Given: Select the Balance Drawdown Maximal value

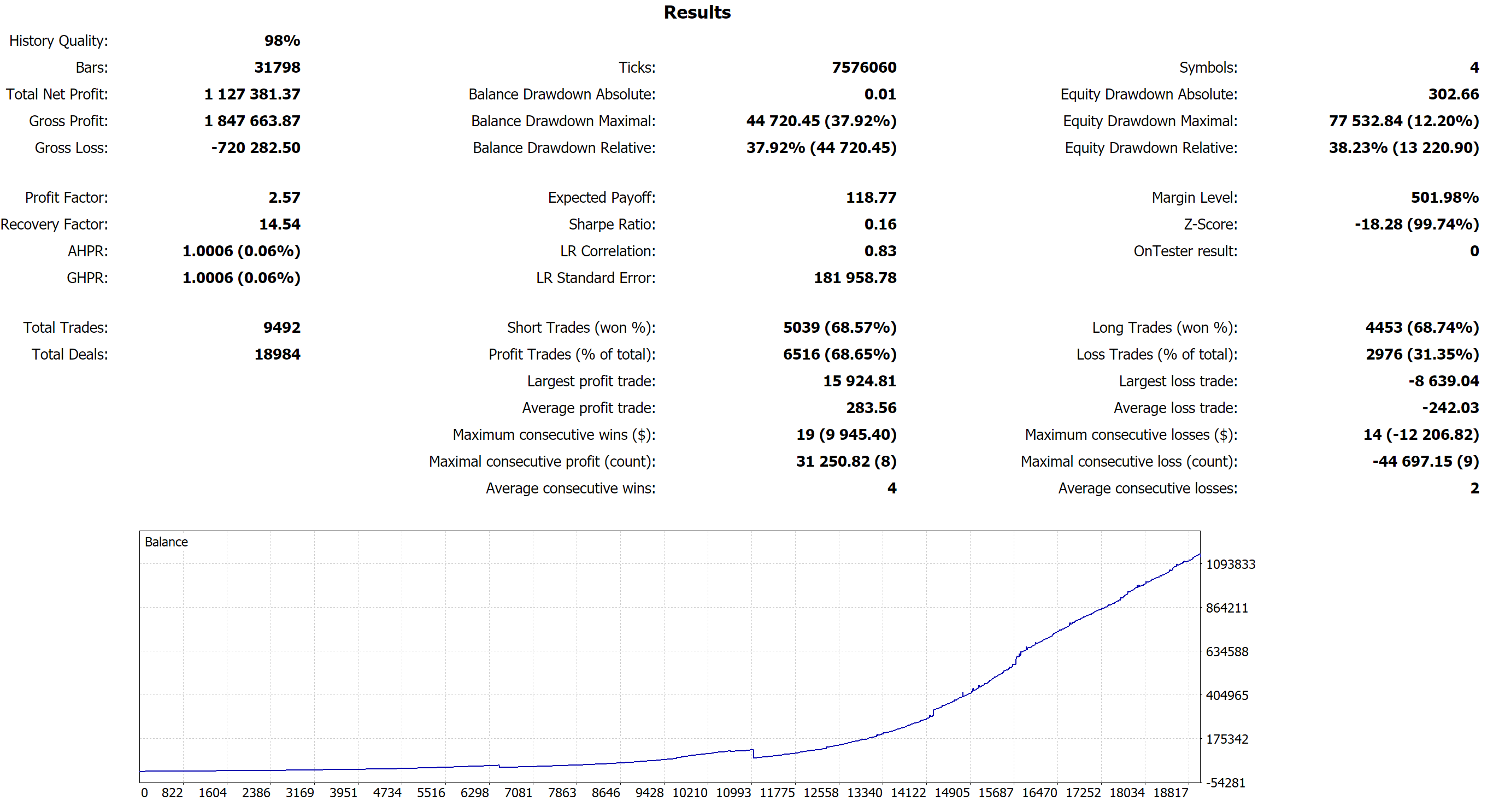Looking at the screenshot, I should click(x=821, y=121).
